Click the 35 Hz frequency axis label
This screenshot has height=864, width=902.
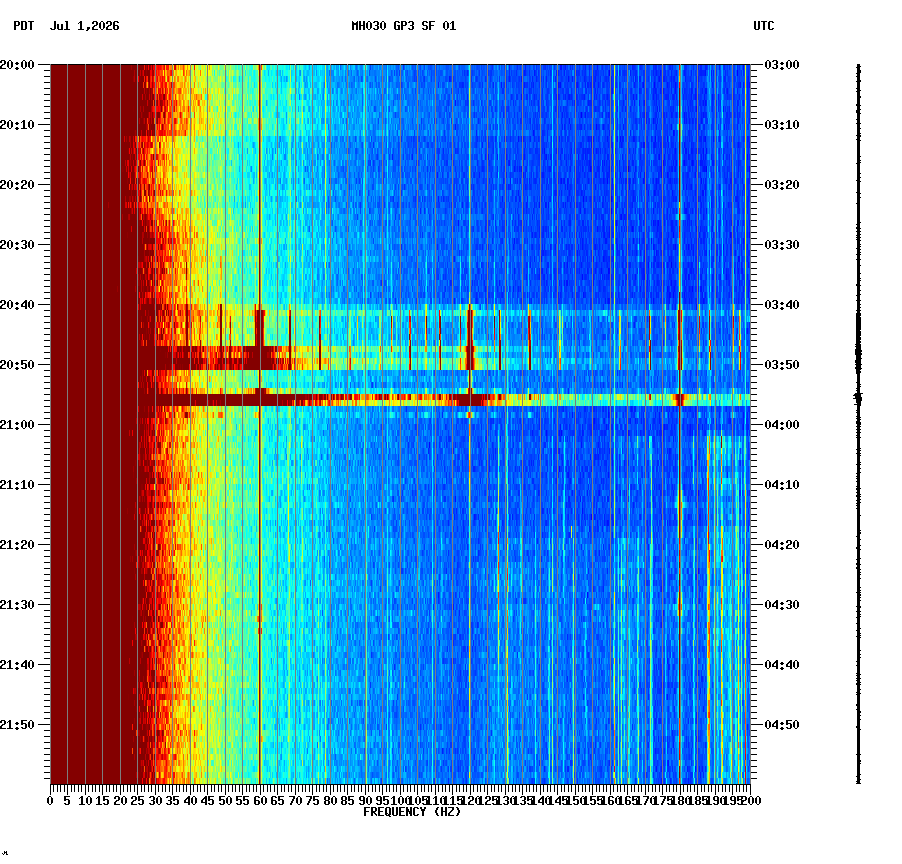[173, 801]
